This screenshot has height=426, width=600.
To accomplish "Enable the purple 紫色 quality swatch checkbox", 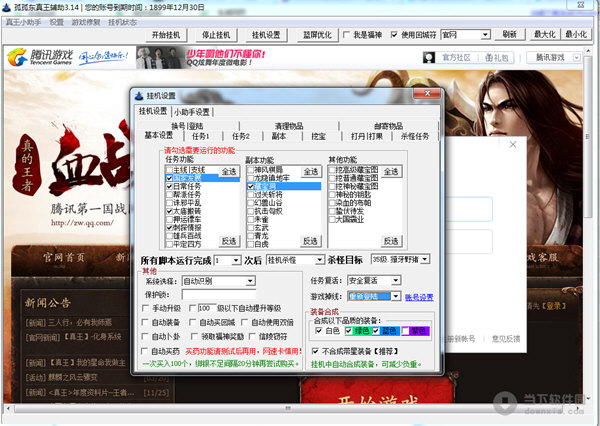I will [x=406, y=331].
